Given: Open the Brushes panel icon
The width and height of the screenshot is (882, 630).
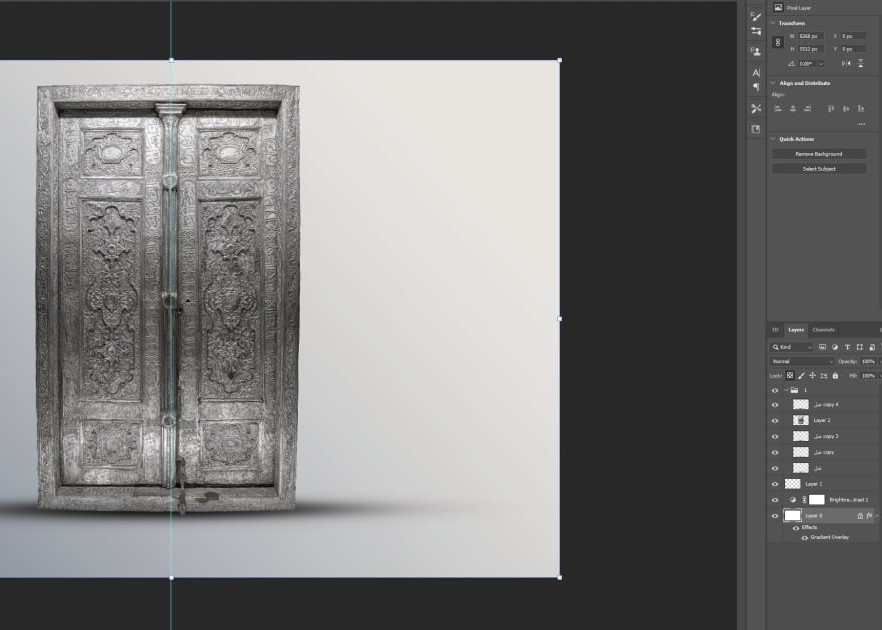Looking at the screenshot, I should (756, 15).
